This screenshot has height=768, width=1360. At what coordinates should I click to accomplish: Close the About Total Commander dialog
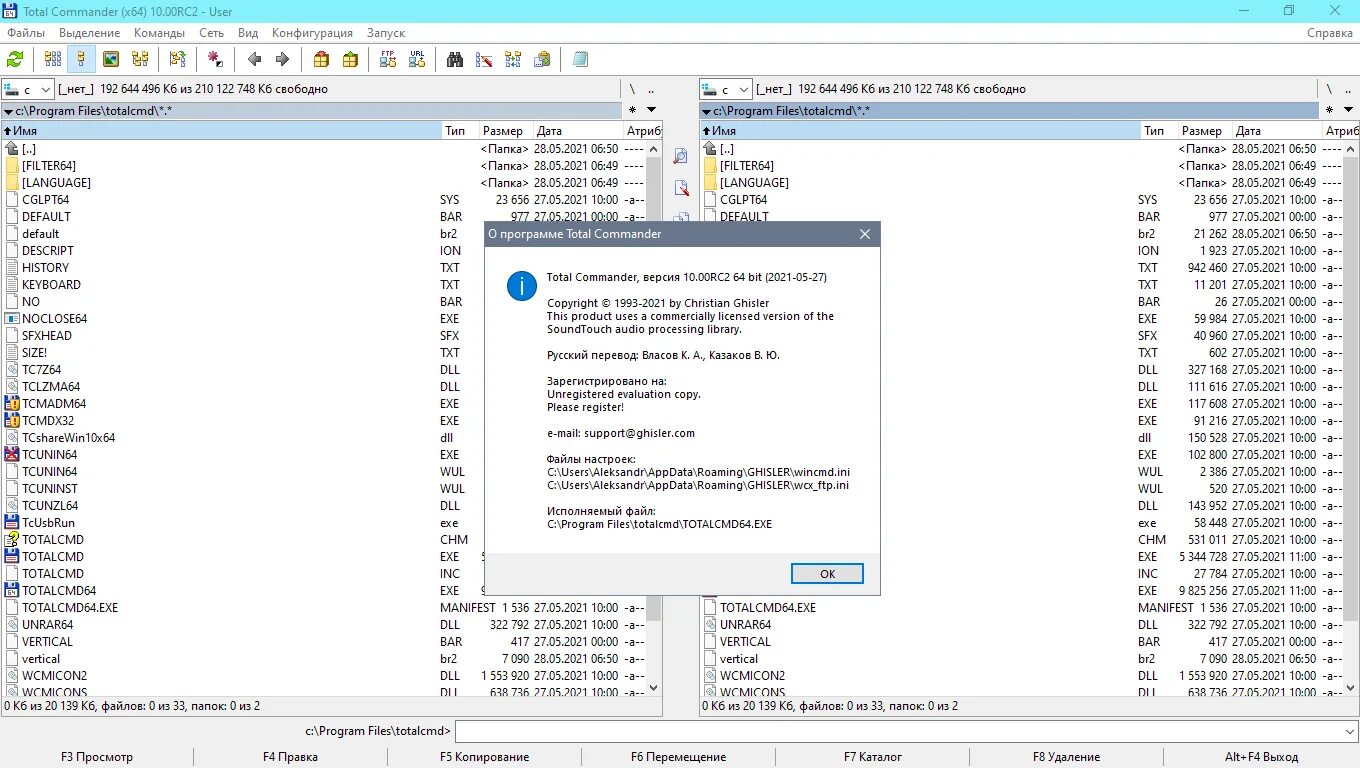[865, 234]
